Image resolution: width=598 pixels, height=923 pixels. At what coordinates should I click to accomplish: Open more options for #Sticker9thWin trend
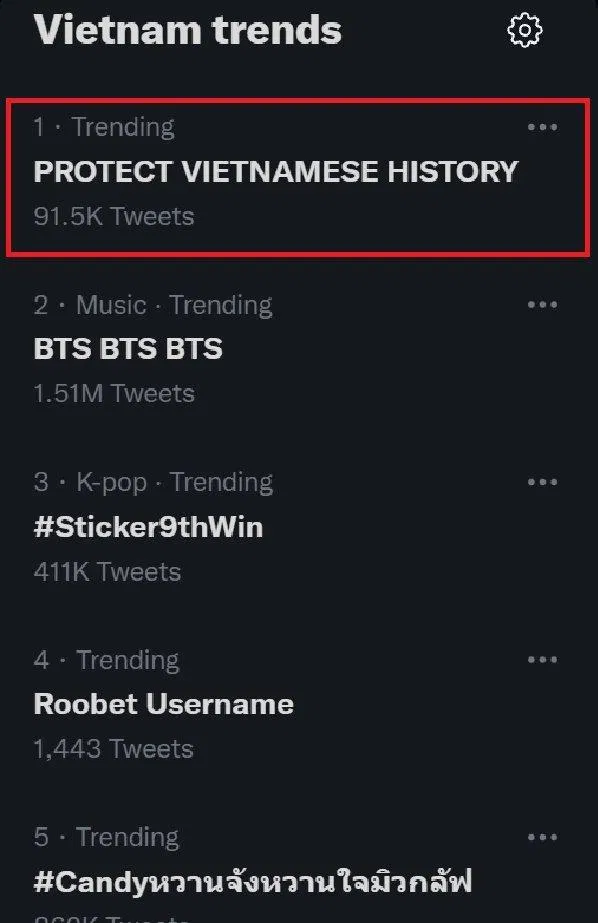click(x=543, y=482)
